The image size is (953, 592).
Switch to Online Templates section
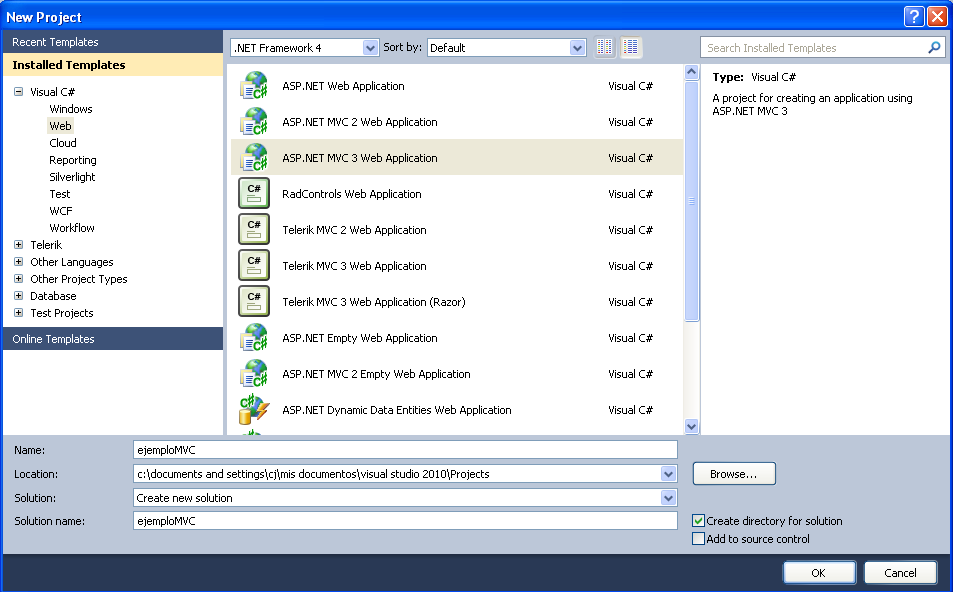click(x=57, y=338)
